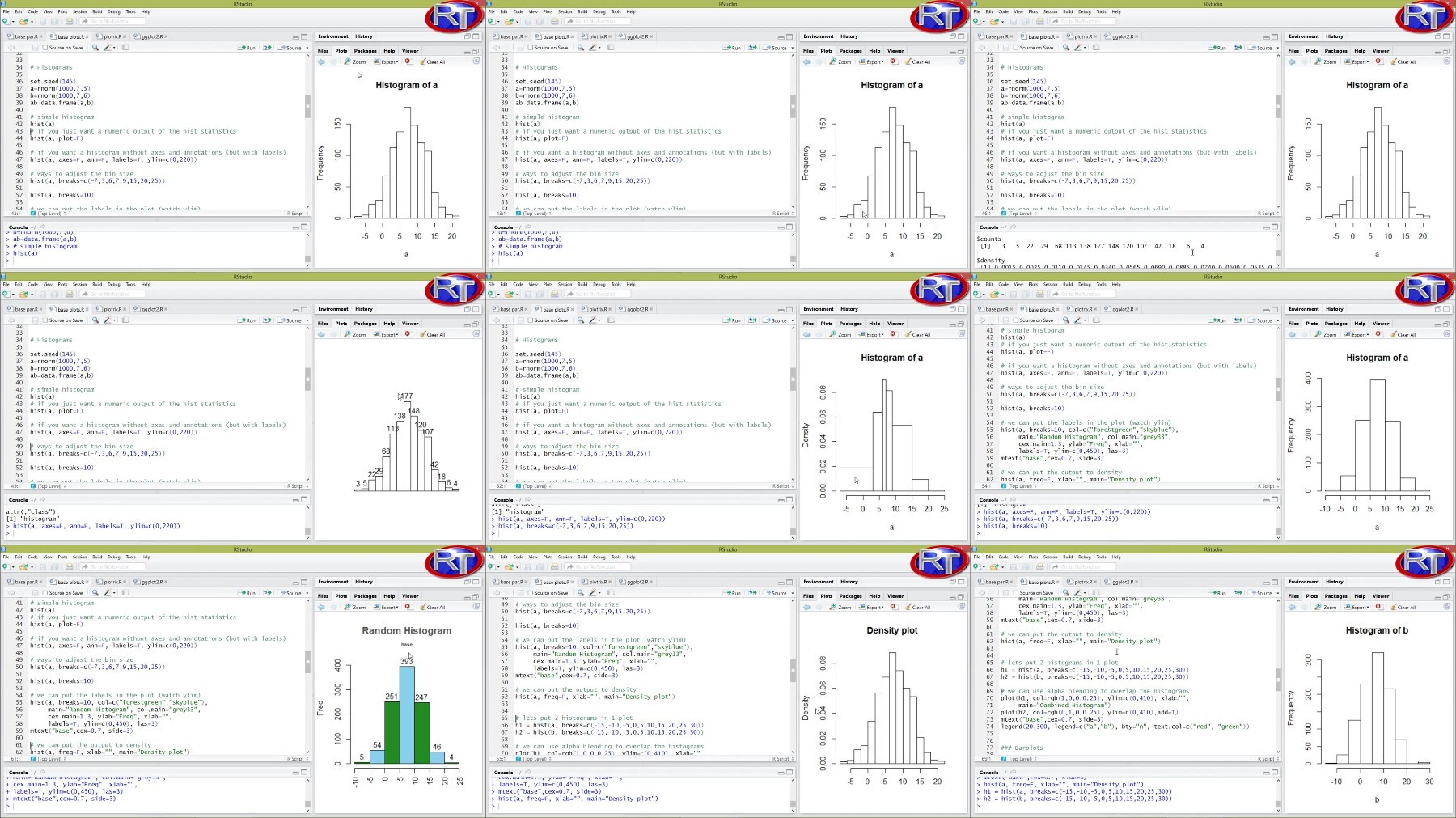
Task: Click Print icon in Density plot window
Action: (554, 566)
